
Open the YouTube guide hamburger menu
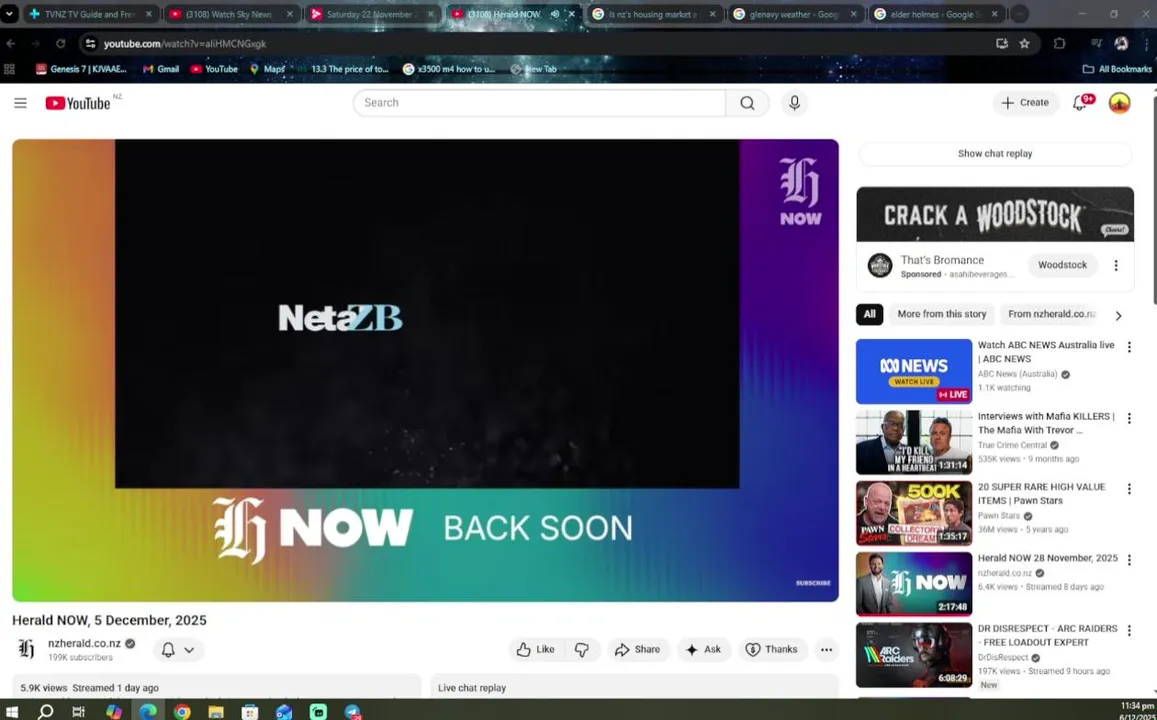tap(21, 103)
